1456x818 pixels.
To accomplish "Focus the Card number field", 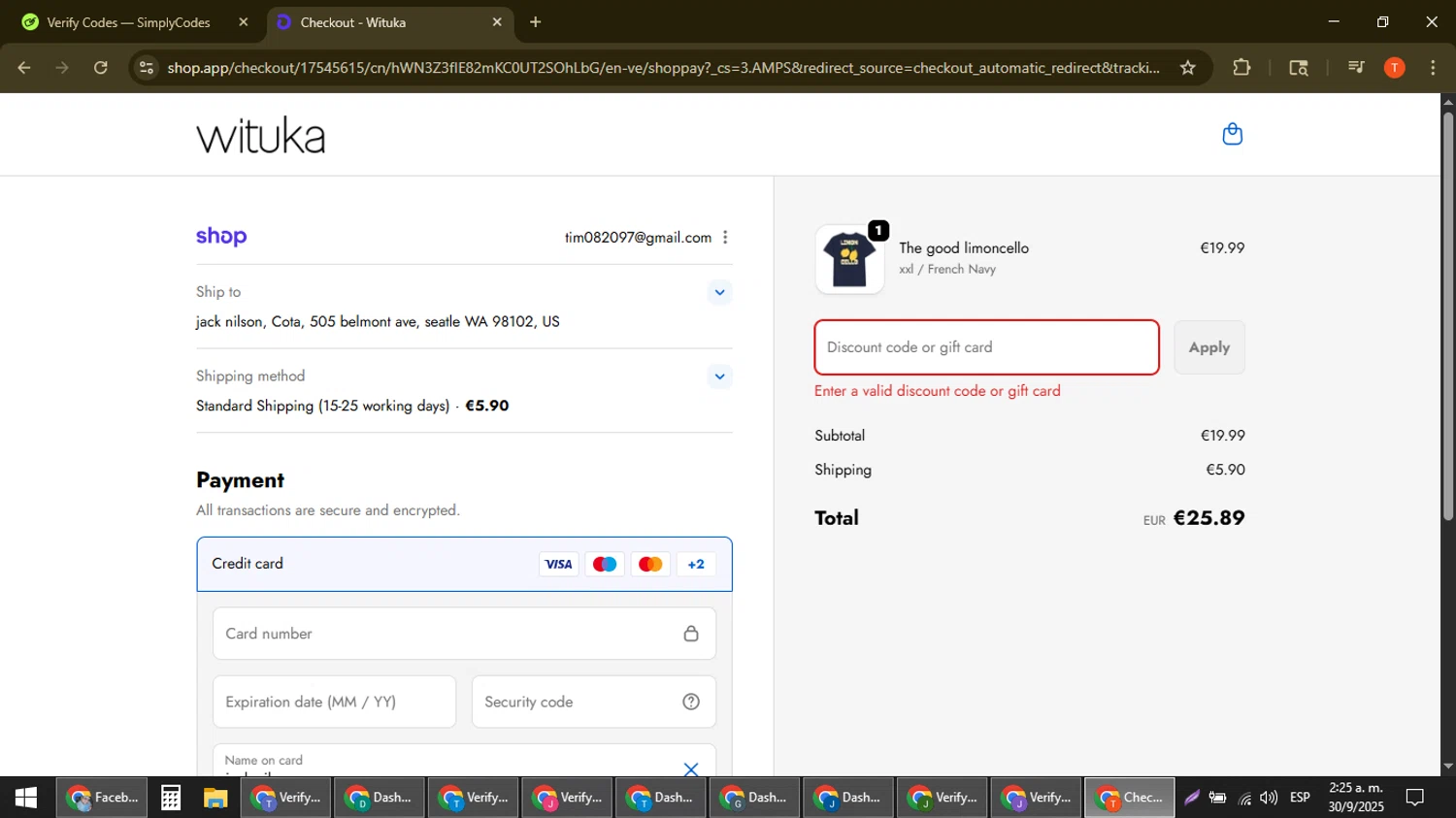I will (464, 634).
